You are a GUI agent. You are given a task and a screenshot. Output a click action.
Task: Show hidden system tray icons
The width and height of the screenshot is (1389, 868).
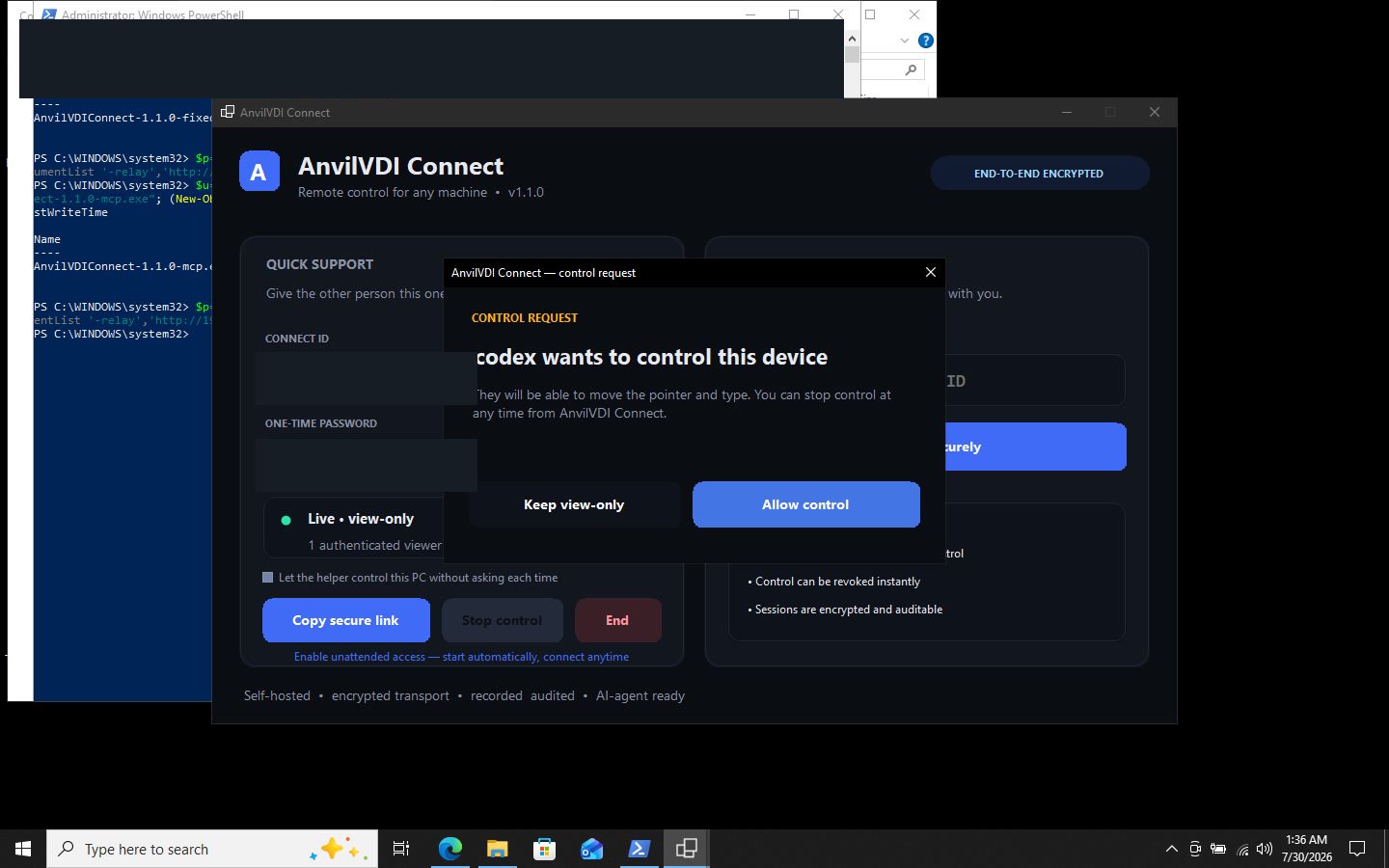[x=1172, y=849]
